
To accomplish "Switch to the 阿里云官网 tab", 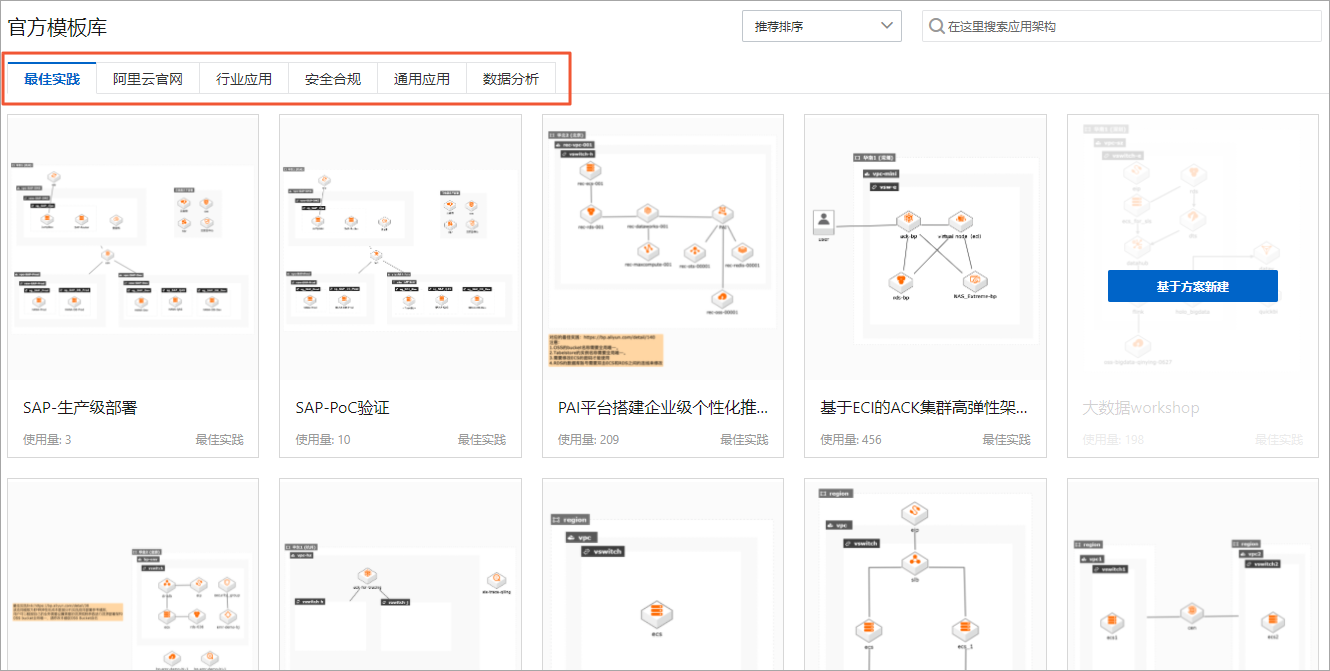I will pyautogui.click(x=148, y=79).
